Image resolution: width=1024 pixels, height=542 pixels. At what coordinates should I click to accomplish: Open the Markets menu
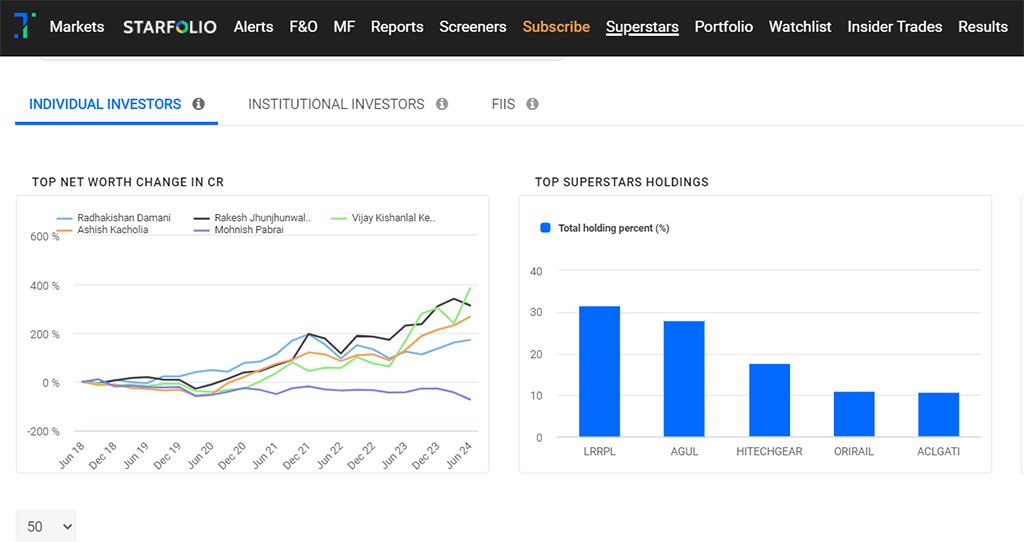click(x=77, y=27)
